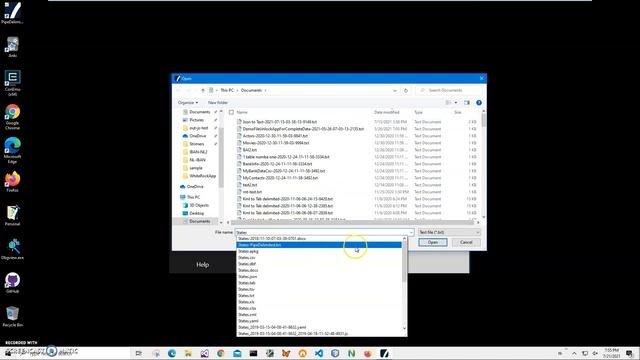640x360 pixels.
Task: Choose the highlighted States-PipeDelimited.txt suggestion
Action: coord(319,245)
